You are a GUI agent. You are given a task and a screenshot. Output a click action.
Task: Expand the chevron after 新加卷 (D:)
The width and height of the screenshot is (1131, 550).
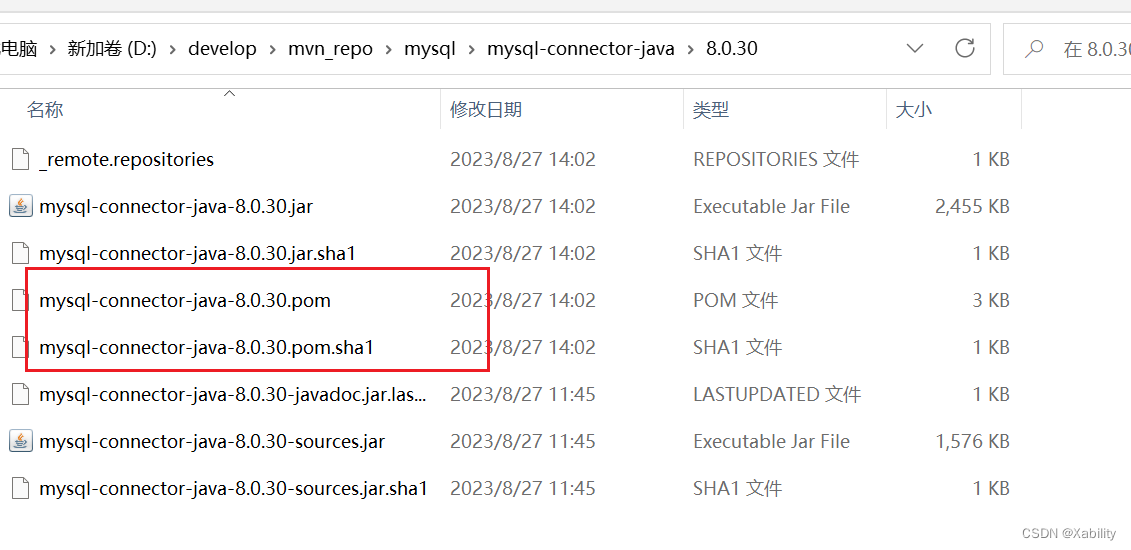coord(172,49)
